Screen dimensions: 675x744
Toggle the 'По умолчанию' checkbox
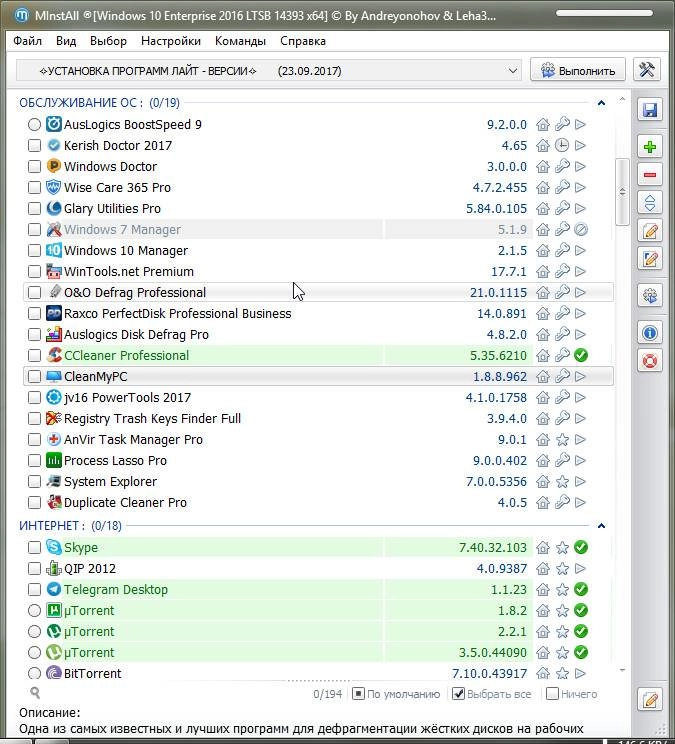(358, 694)
